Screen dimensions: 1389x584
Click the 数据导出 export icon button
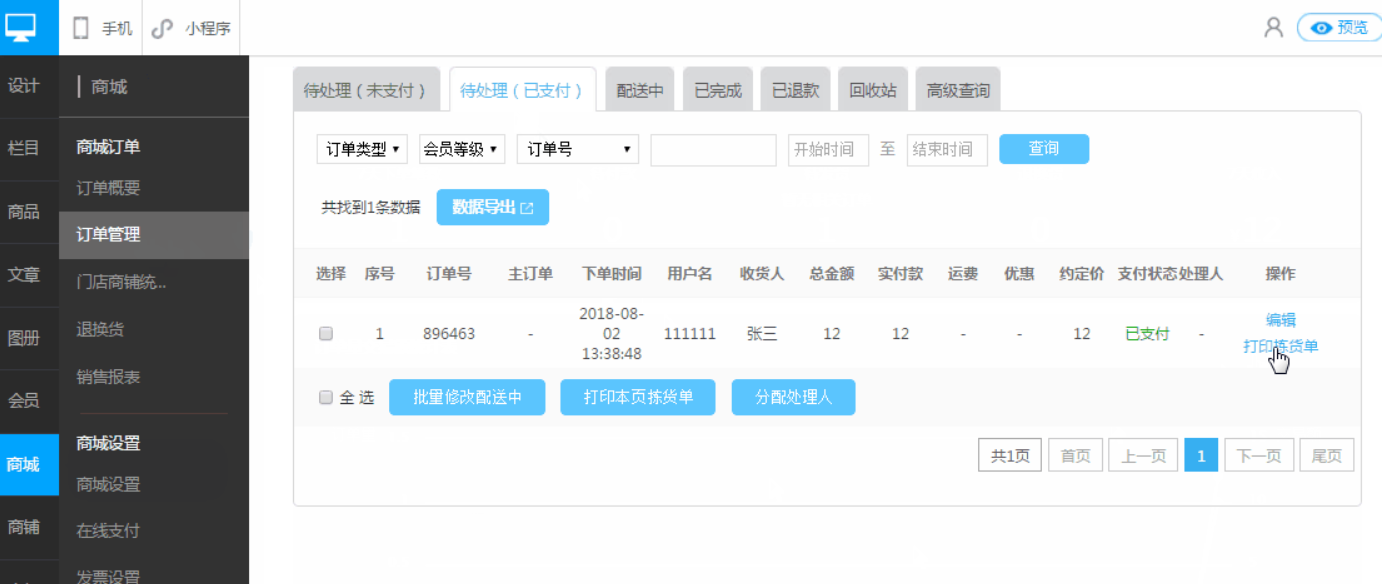point(492,207)
